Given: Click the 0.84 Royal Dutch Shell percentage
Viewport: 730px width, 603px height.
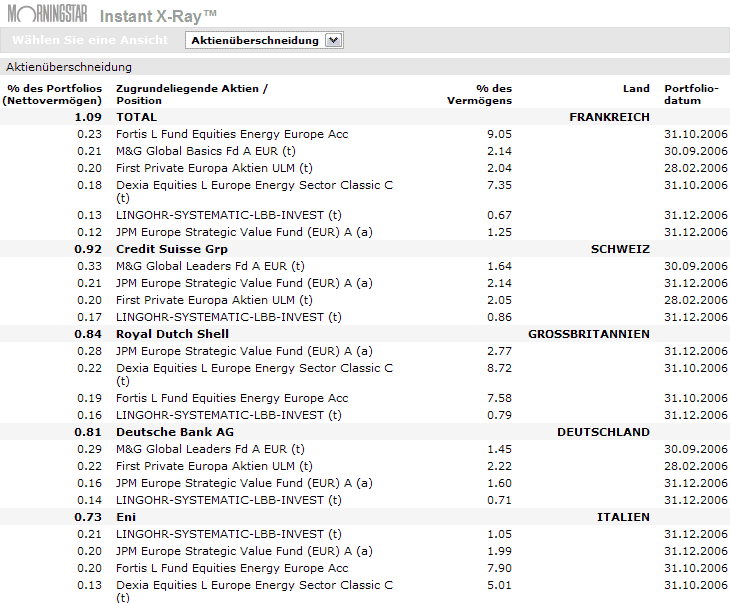Looking at the screenshot, I should [88, 334].
